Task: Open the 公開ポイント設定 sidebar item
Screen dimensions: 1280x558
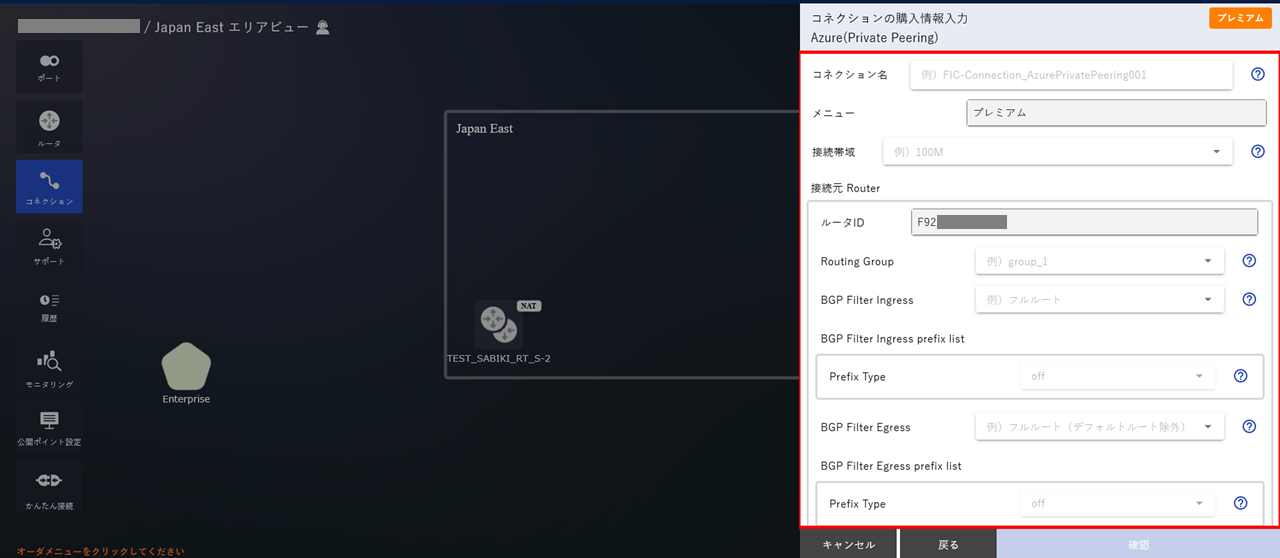Action: point(49,427)
